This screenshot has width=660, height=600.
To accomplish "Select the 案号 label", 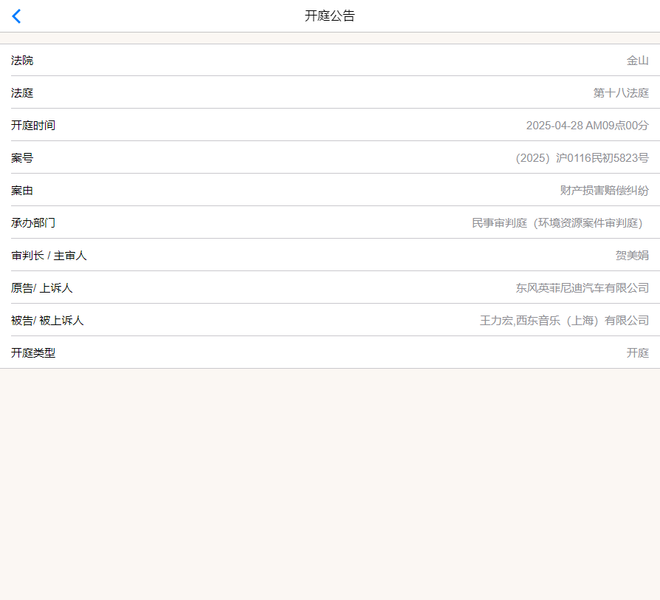I will pyautogui.click(x=22, y=158).
